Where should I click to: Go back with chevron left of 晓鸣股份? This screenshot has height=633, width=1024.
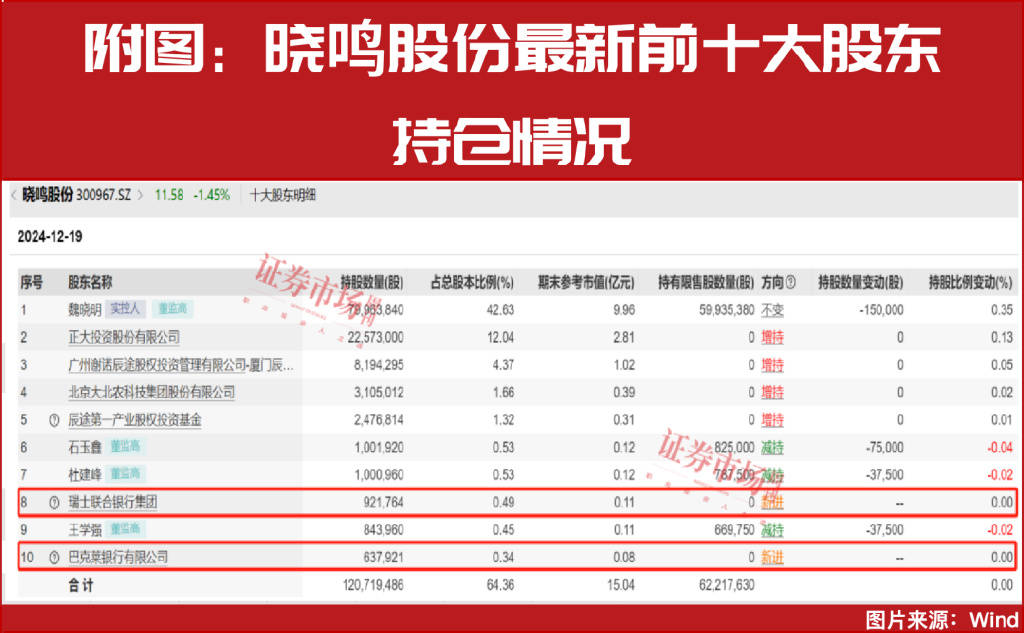(x=13, y=195)
